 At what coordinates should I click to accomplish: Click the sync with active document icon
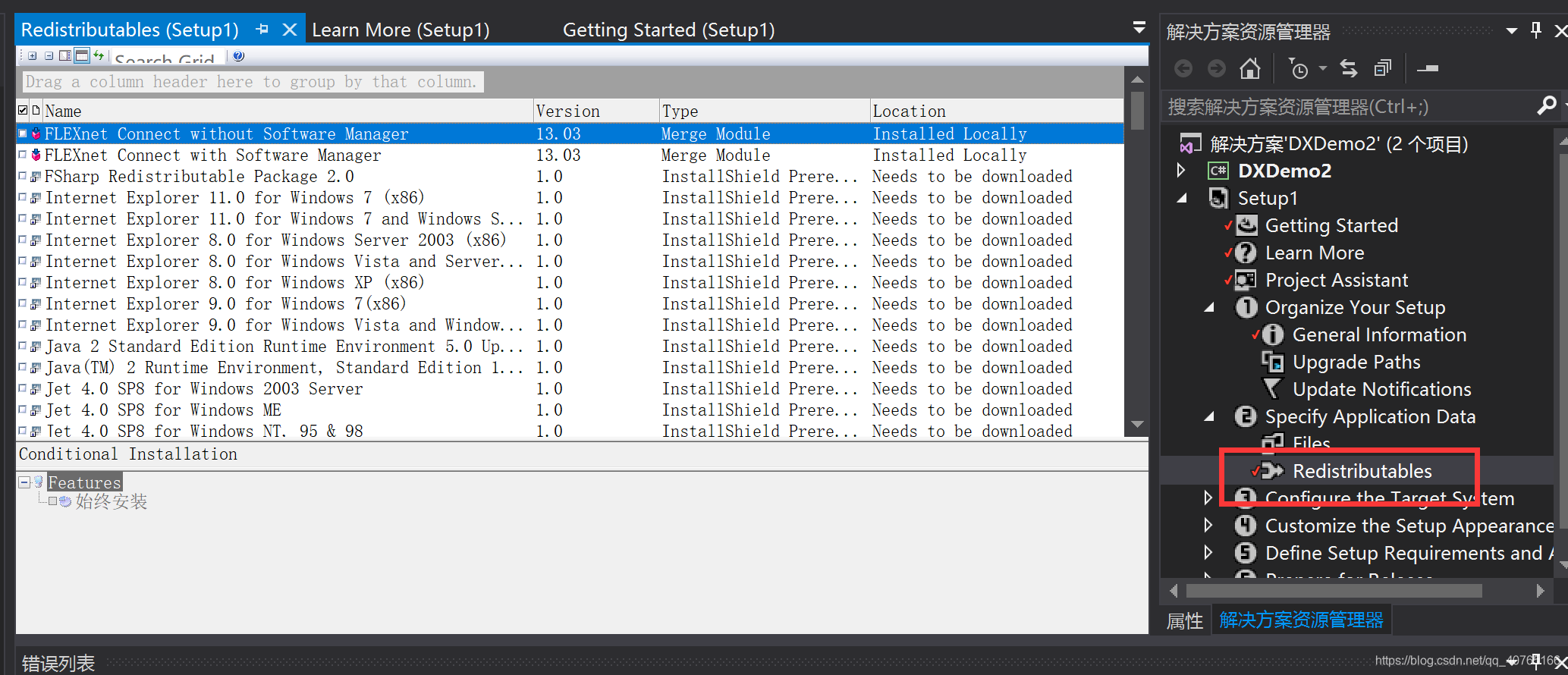pyautogui.click(x=1349, y=69)
